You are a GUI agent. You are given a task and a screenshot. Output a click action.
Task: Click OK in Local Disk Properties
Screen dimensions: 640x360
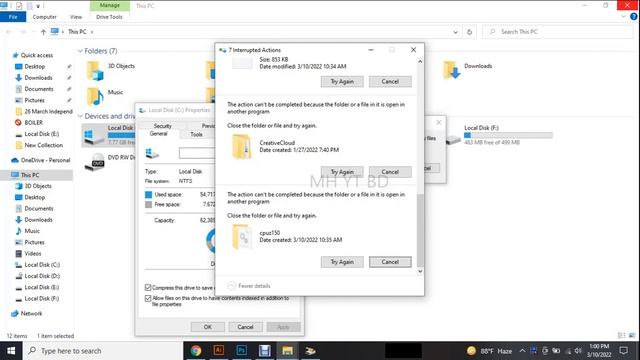pos(208,327)
